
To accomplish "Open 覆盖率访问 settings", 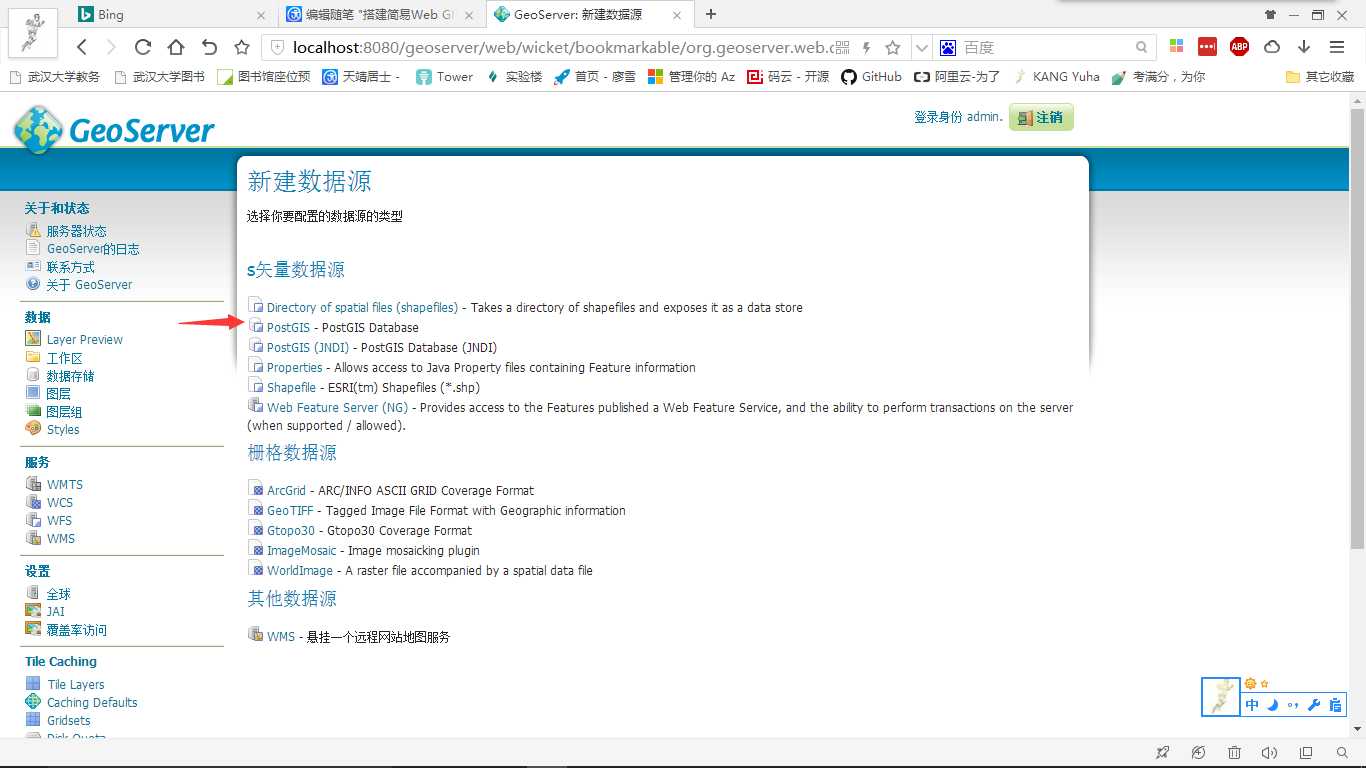I will pos(77,630).
